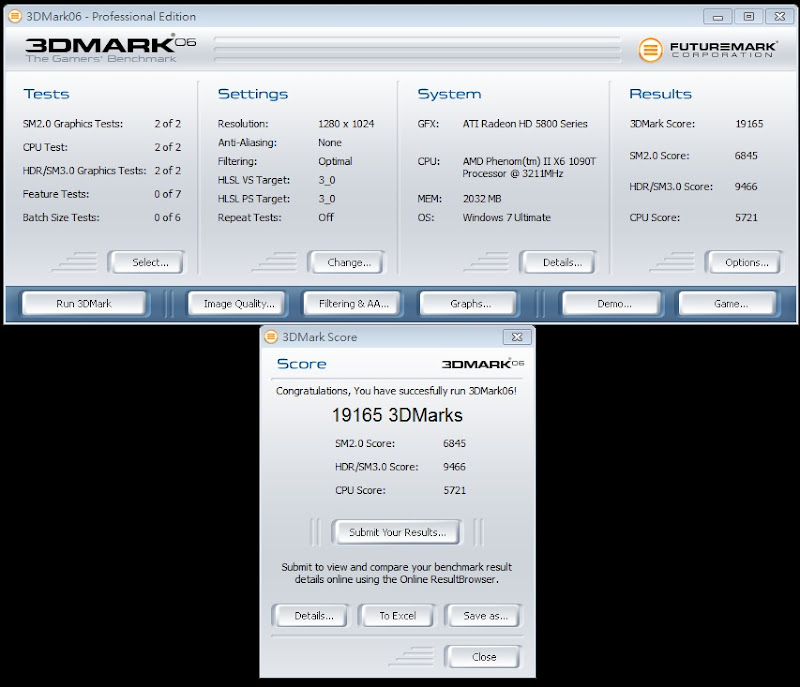This screenshot has width=800, height=687.
Task: Open the Filtering & AA tool
Action: [354, 303]
